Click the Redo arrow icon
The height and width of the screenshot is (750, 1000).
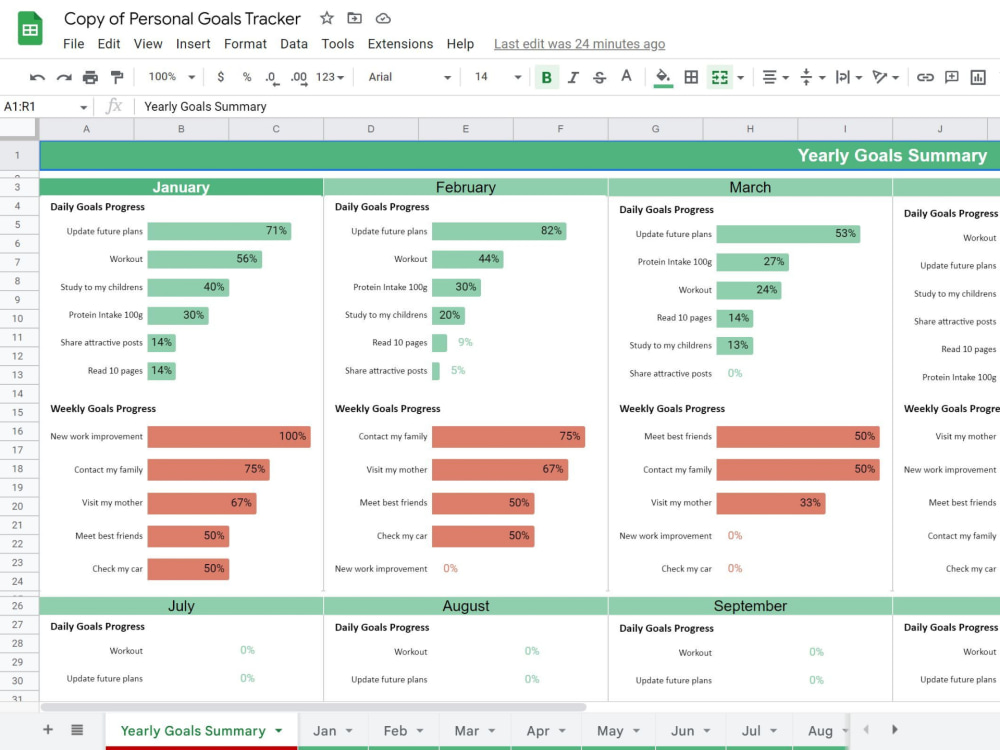point(64,77)
